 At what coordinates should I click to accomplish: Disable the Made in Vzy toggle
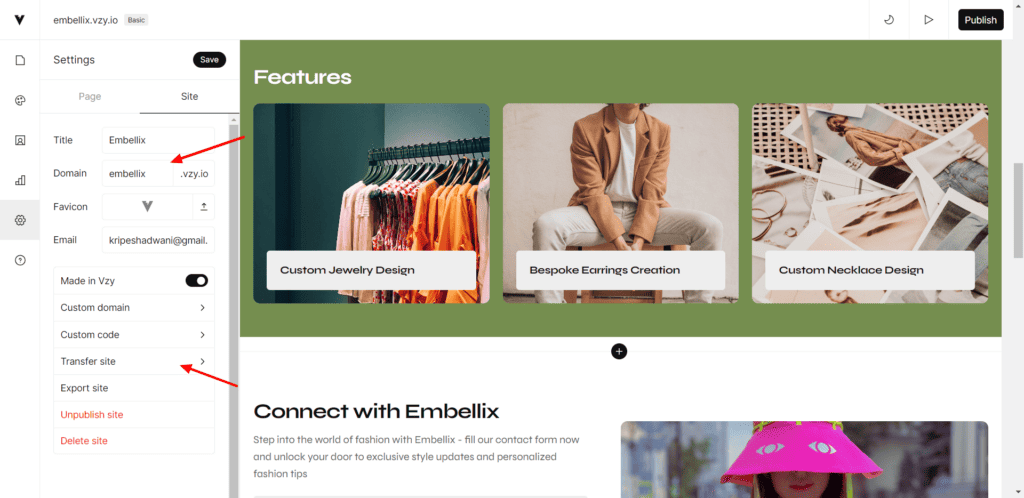(x=197, y=281)
